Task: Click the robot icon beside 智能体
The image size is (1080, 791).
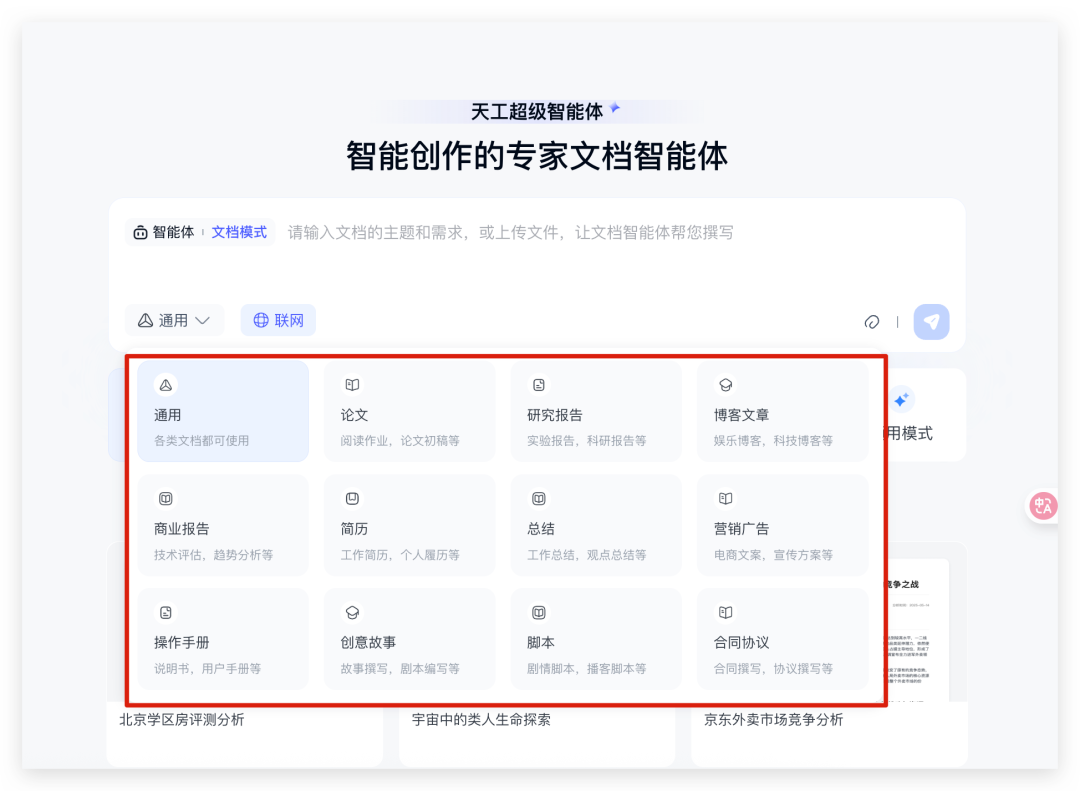Action: 141,232
